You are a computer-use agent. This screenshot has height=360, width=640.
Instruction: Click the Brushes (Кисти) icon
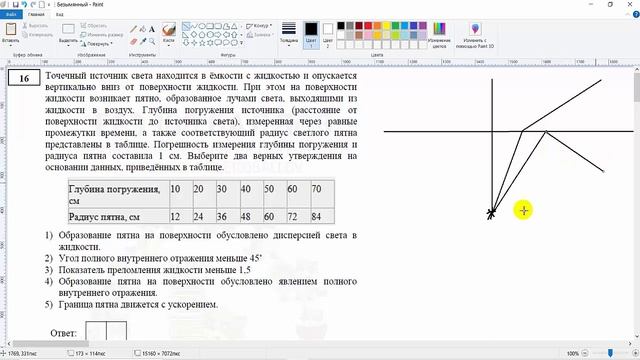tap(169, 29)
